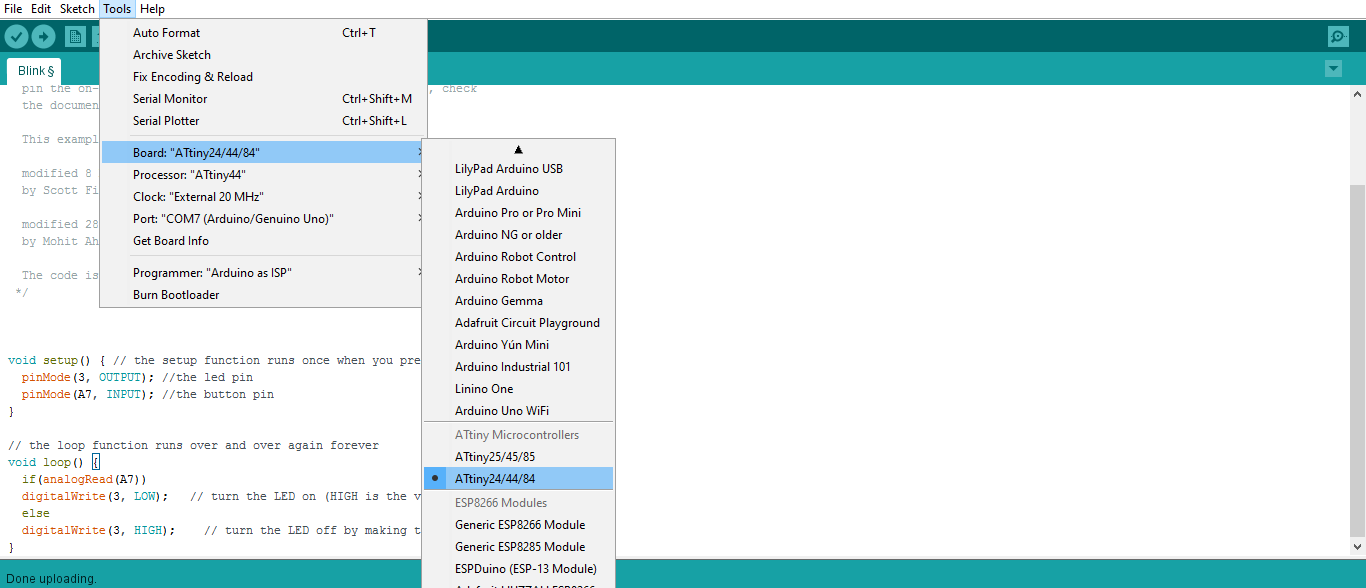This screenshot has width=1366, height=588.
Task: Select Linino One board
Action: coord(518,389)
